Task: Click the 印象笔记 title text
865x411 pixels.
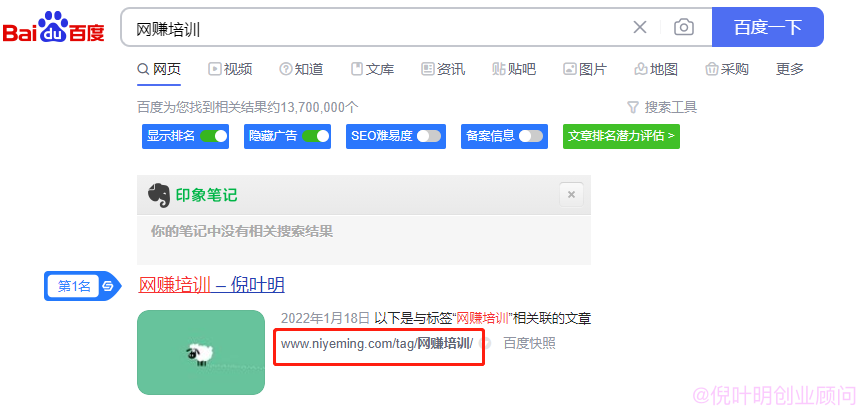Action: pyautogui.click(x=206, y=195)
